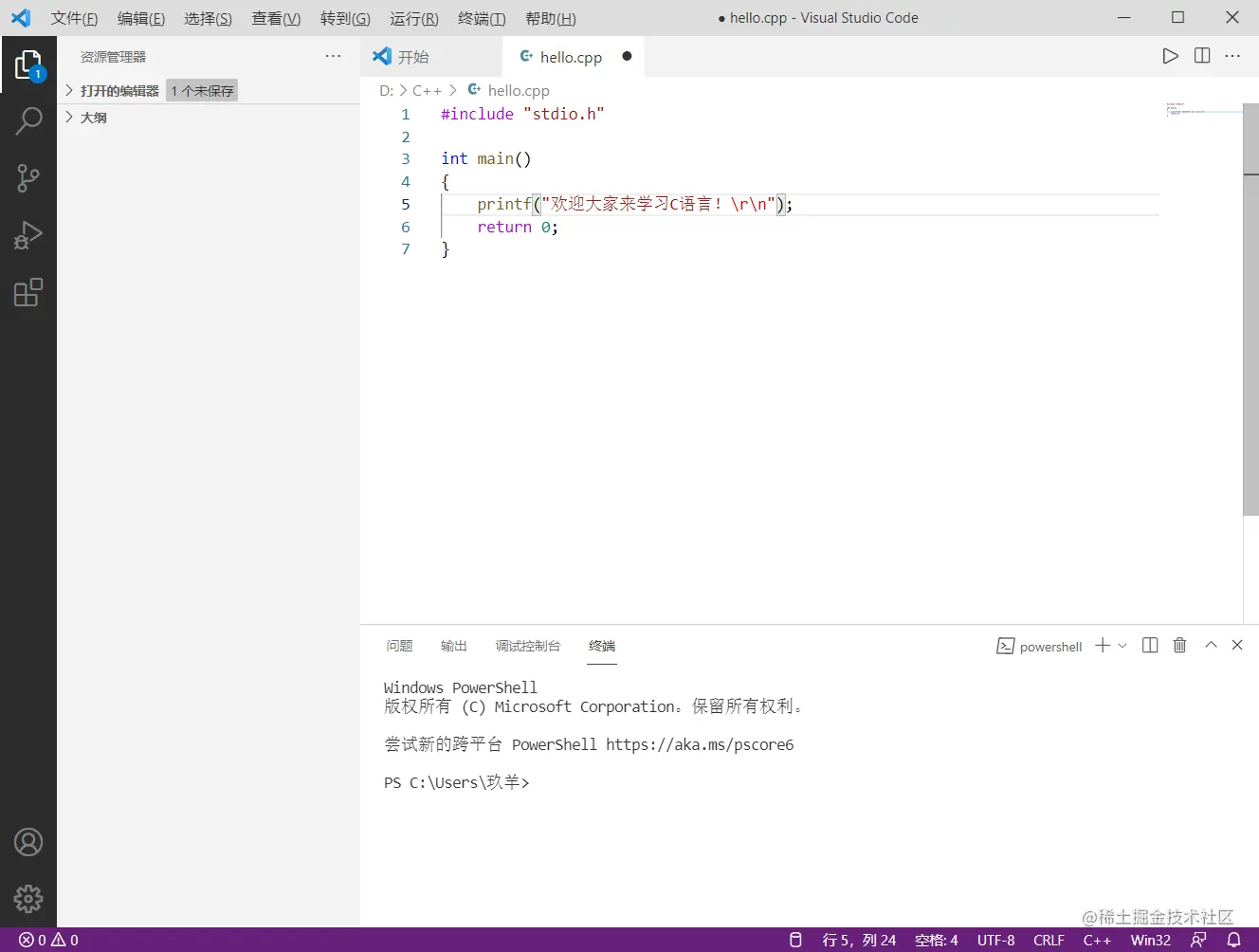Kill the terminal with the trash icon

(1179, 645)
